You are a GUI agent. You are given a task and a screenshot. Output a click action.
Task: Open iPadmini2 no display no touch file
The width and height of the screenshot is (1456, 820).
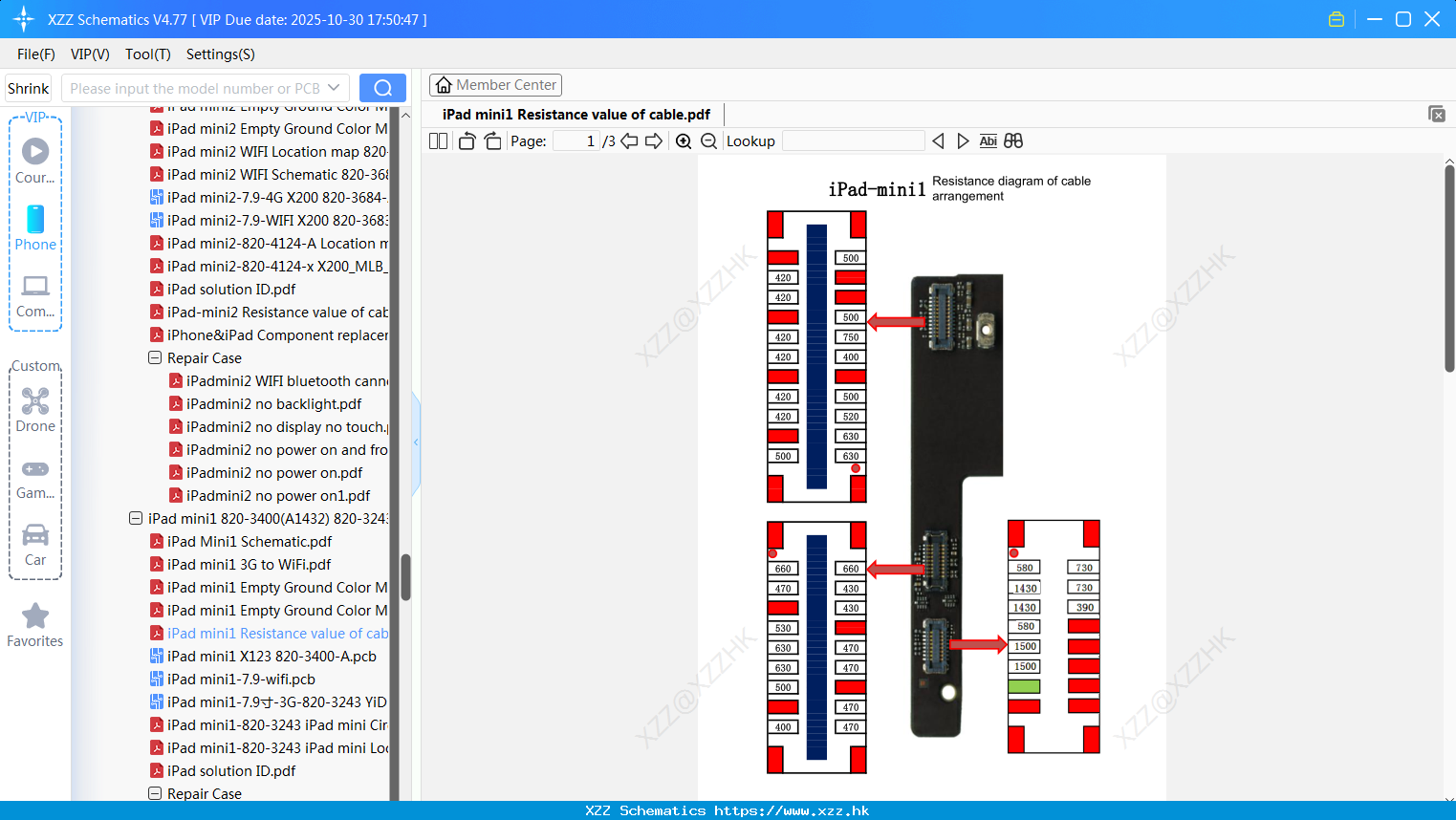[278, 427]
